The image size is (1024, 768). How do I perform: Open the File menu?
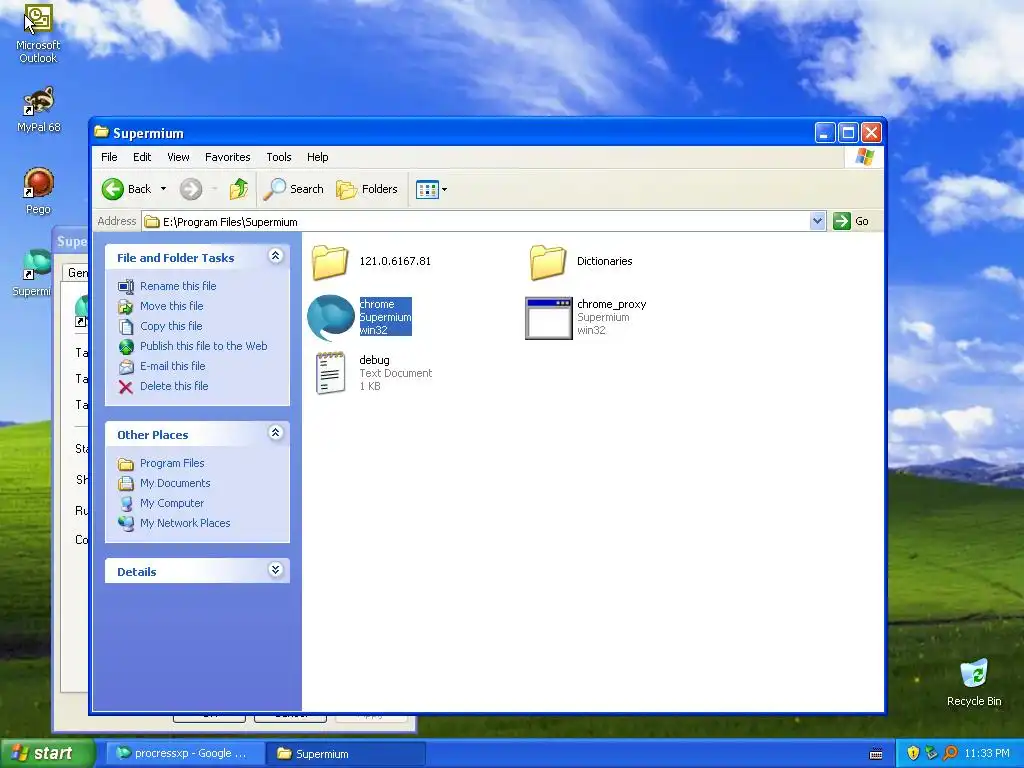pyautogui.click(x=109, y=157)
